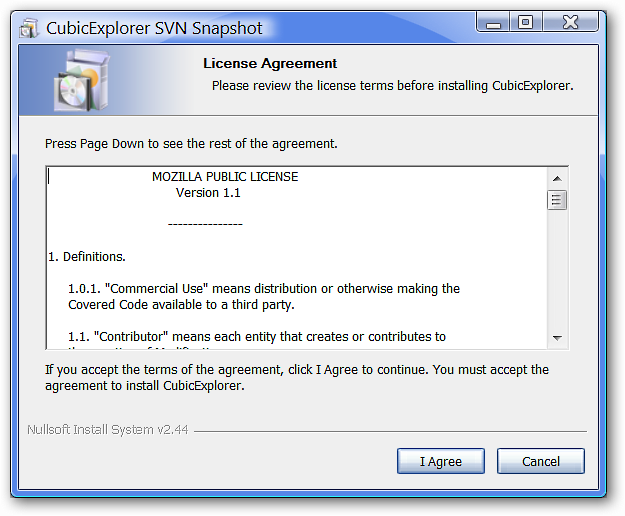
Task: Click the license text scrollbar thumb
Action: 557,200
